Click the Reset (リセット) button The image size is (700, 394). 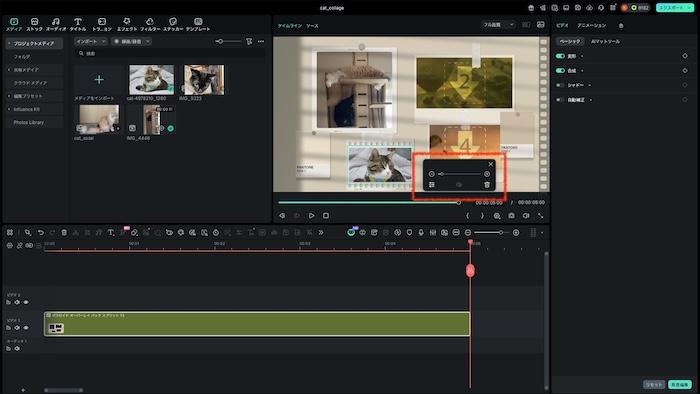point(654,385)
